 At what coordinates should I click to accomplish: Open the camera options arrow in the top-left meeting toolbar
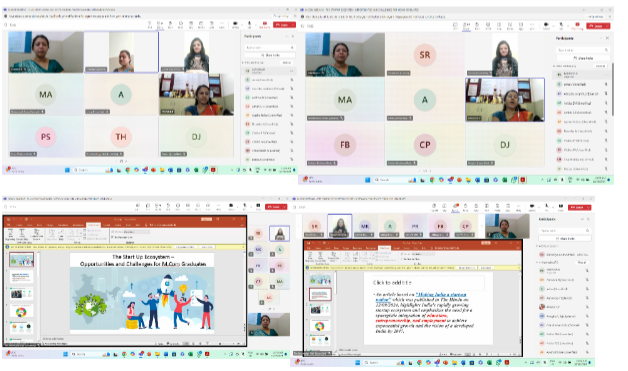(242, 25)
